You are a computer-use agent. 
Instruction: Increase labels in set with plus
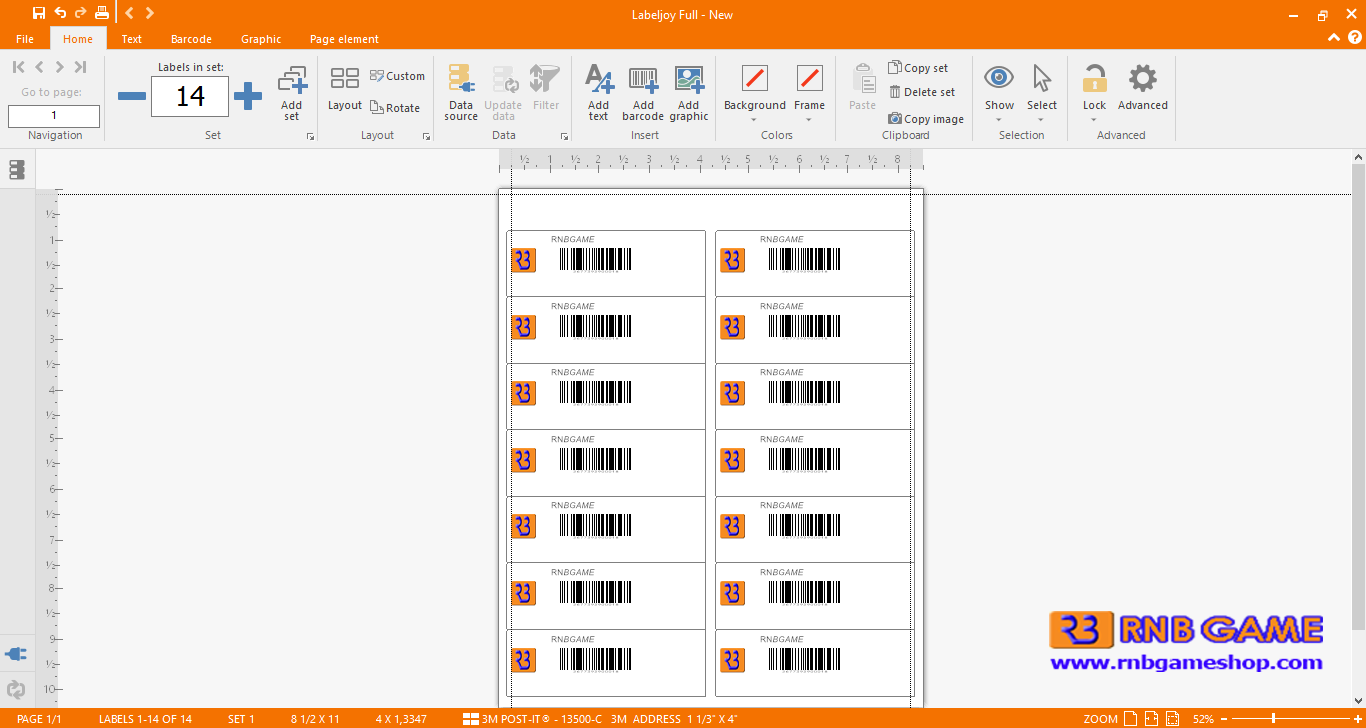(x=248, y=96)
